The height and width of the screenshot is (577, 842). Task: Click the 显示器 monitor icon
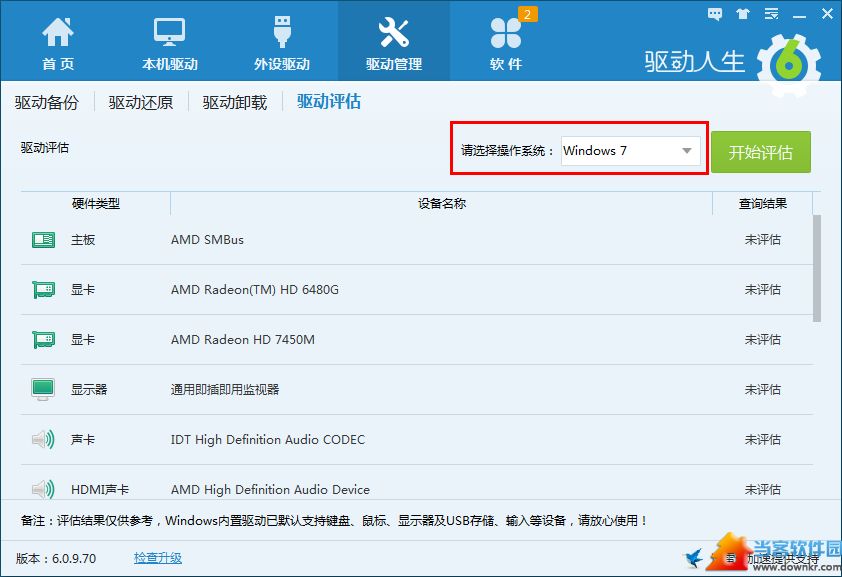43,389
